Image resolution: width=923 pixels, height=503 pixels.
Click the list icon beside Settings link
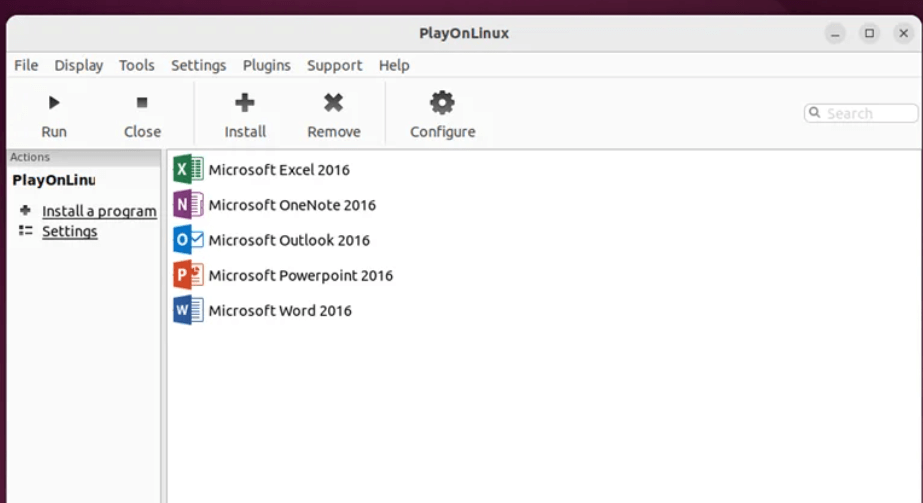pyautogui.click(x=25, y=231)
